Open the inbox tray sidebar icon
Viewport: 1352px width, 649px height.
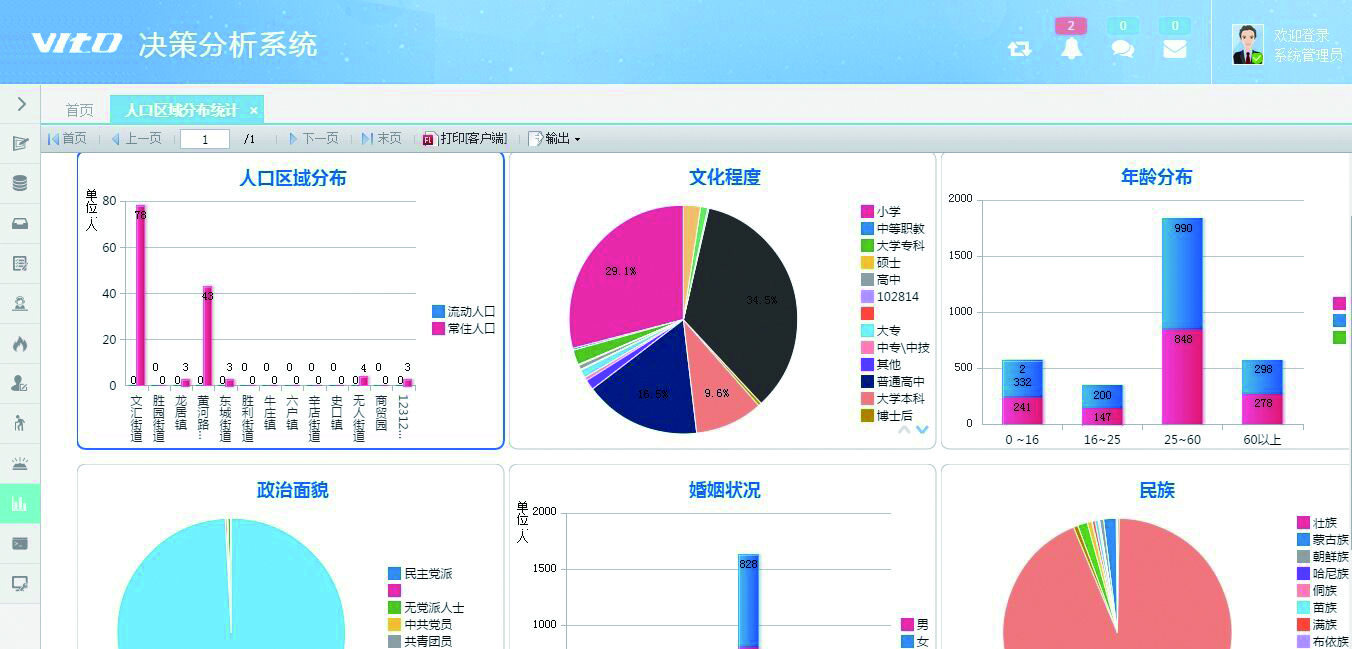pos(20,223)
